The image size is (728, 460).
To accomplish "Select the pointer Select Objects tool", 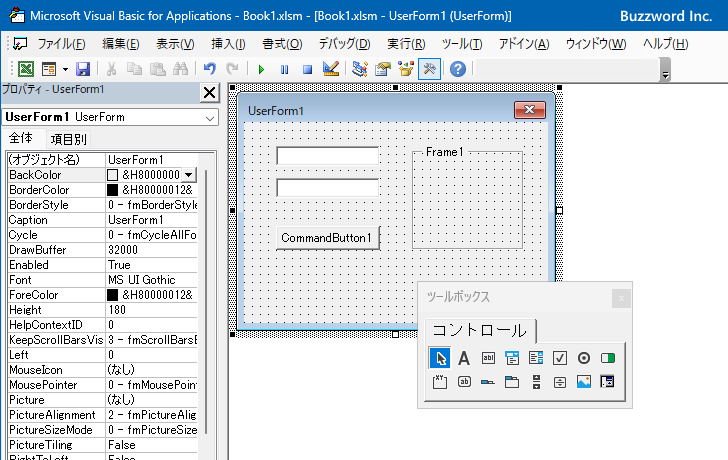I will (440, 358).
